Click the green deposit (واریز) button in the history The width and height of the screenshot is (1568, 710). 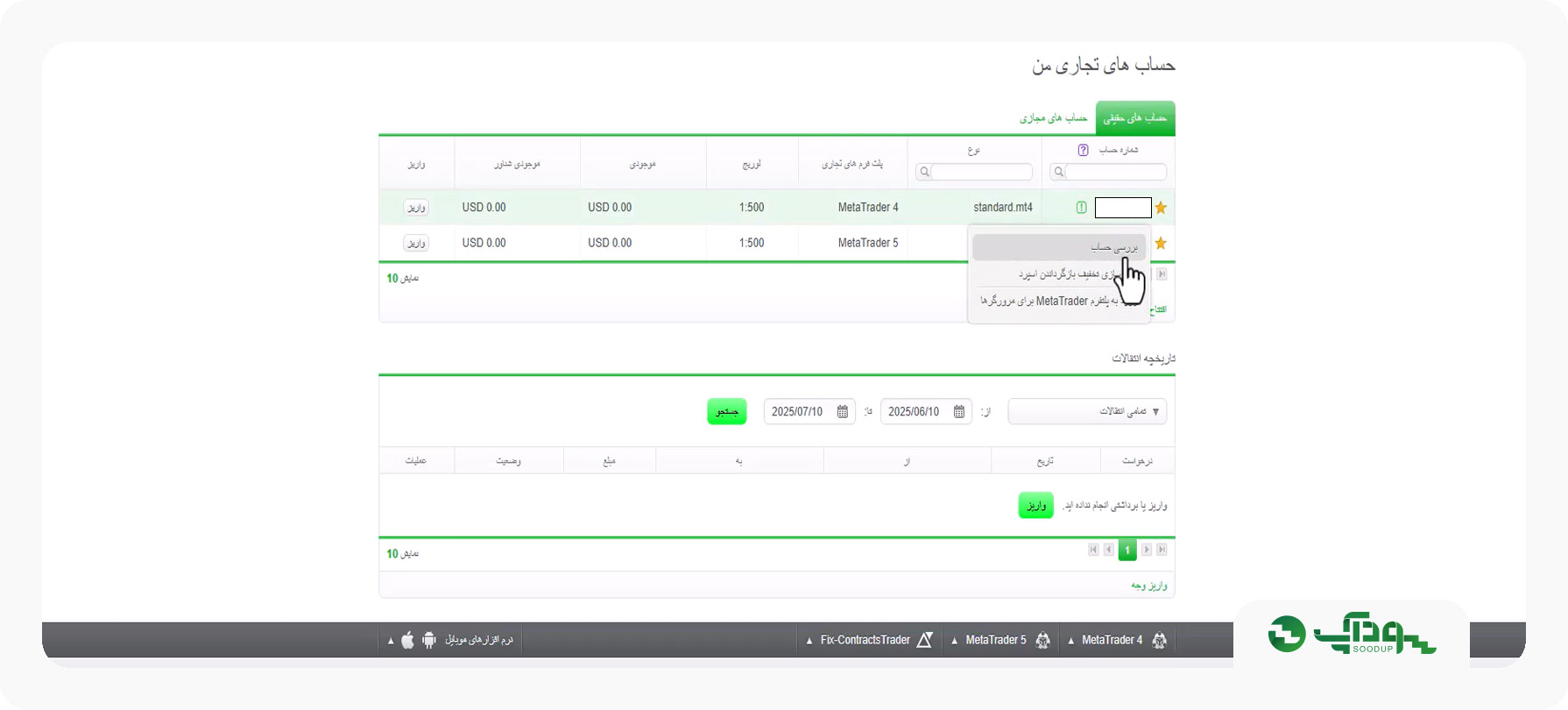click(x=1035, y=506)
